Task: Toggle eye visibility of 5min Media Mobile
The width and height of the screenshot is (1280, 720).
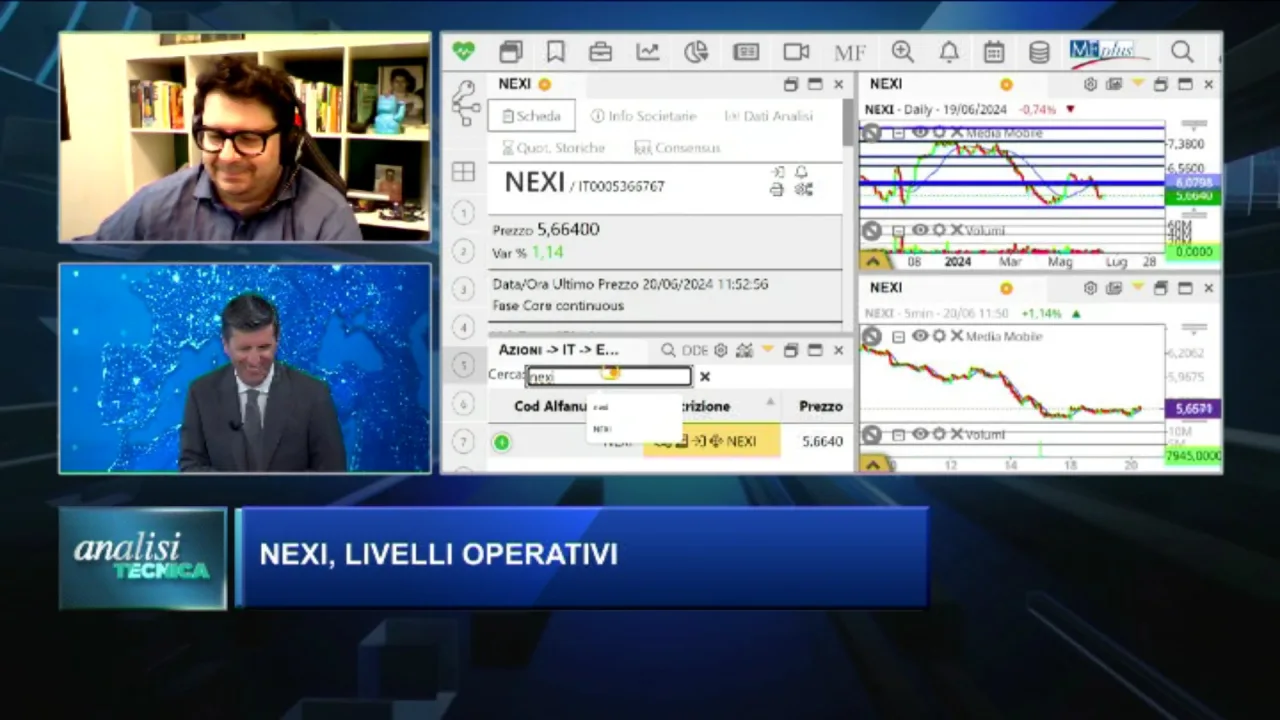Action: [x=920, y=336]
